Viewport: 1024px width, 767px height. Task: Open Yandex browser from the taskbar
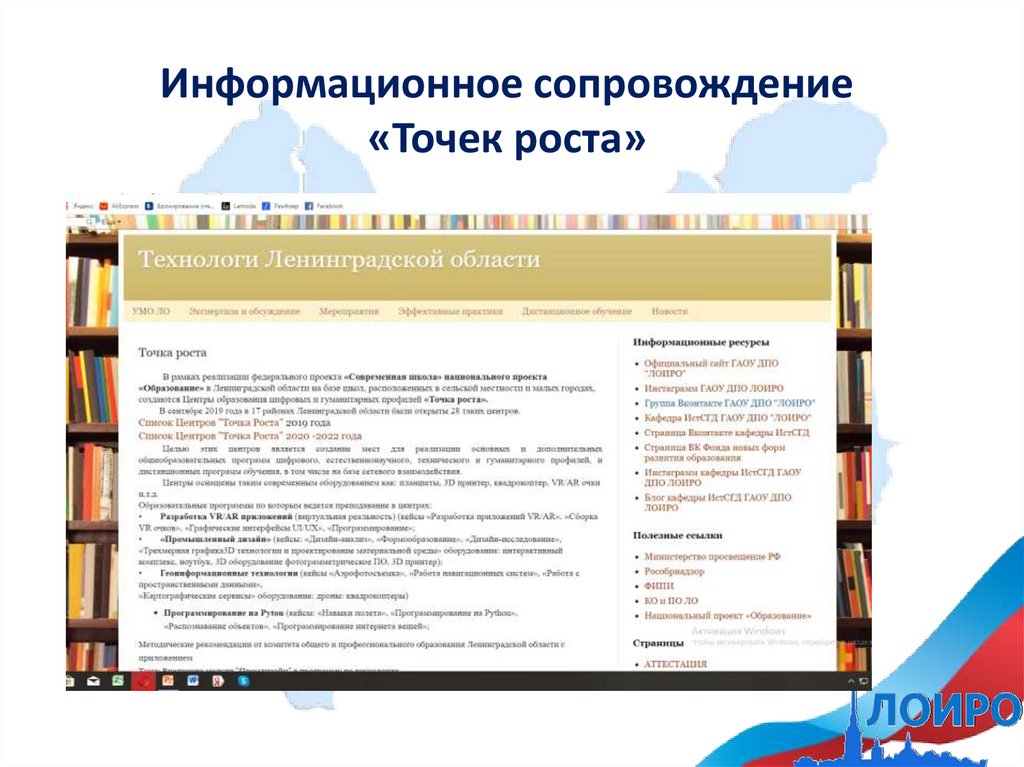[217, 681]
